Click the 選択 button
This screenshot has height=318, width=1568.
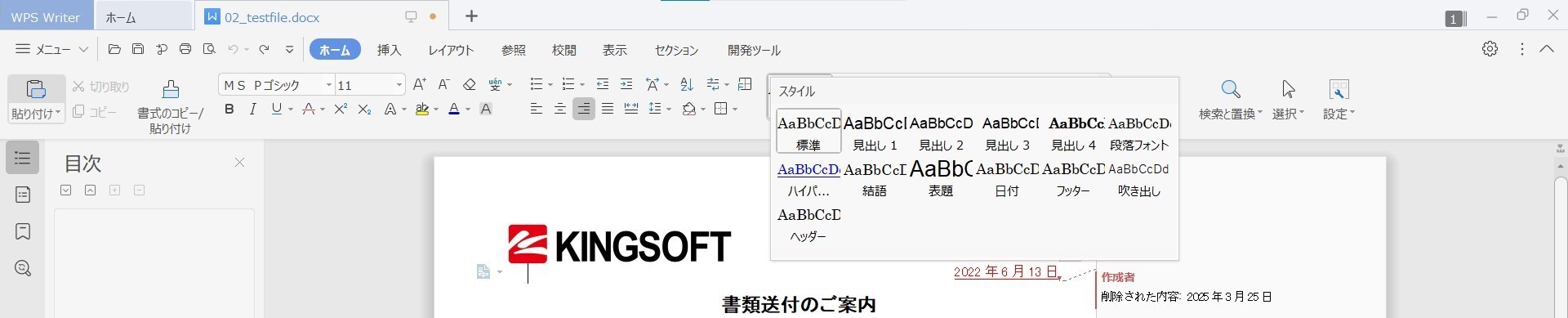(1289, 100)
